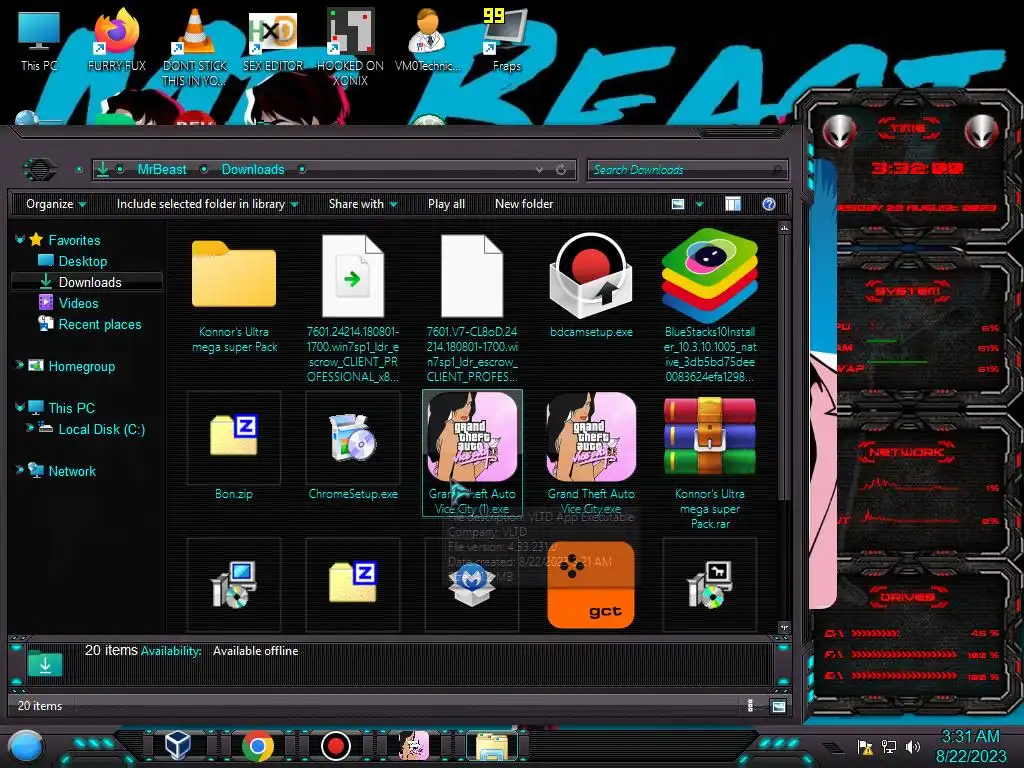This screenshot has width=1024, height=768.
Task: Open the Share with dropdown
Action: coord(363,204)
